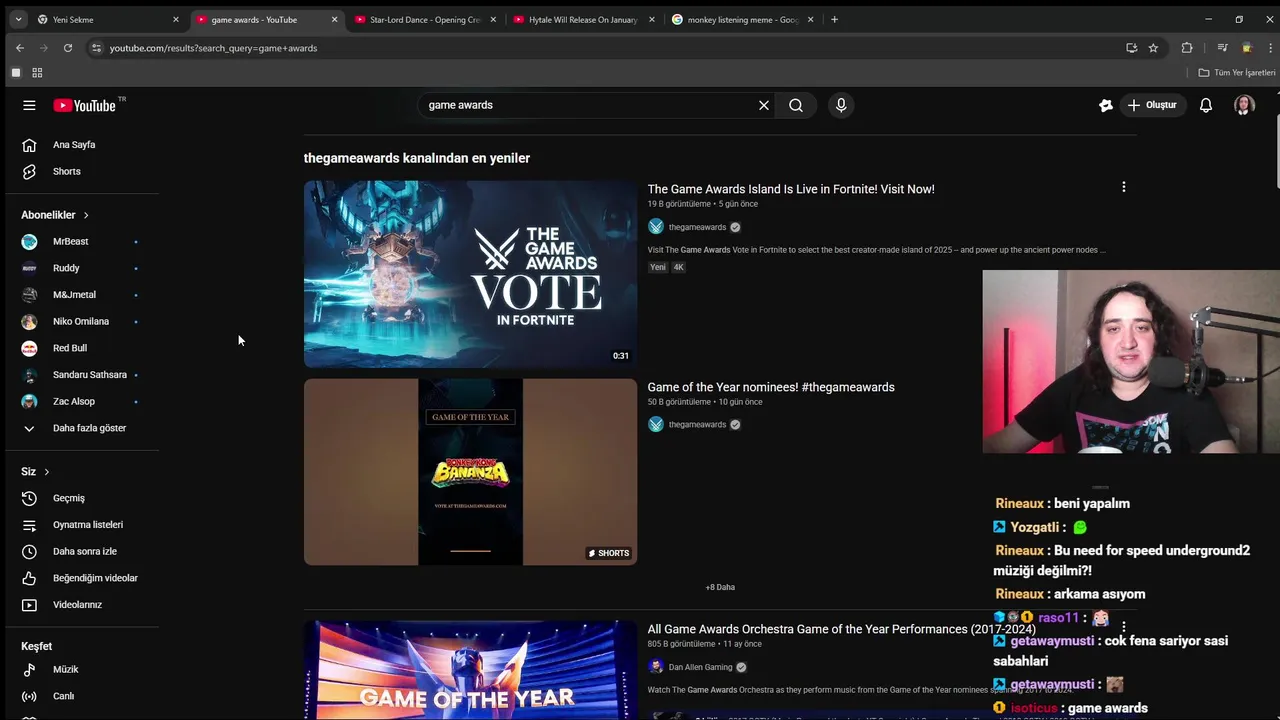Viewport: 1280px width, 720px height.
Task: Activate voice search microphone icon
Action: click(841, 105)
